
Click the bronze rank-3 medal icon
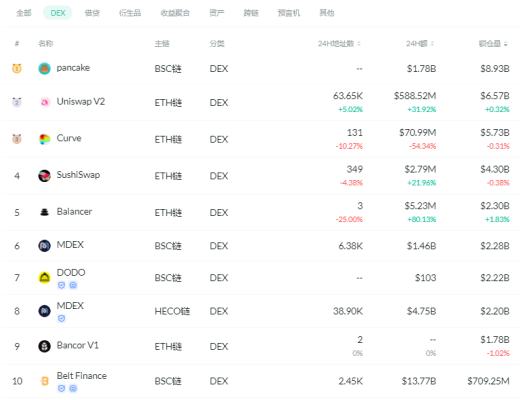[17, 139]
